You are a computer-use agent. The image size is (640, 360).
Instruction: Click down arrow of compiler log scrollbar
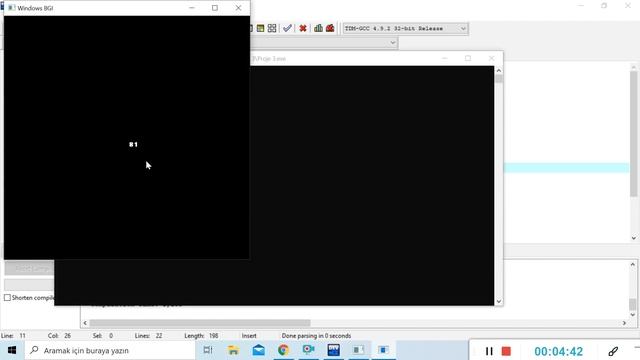pyautogui.click(x=633, y=315)
